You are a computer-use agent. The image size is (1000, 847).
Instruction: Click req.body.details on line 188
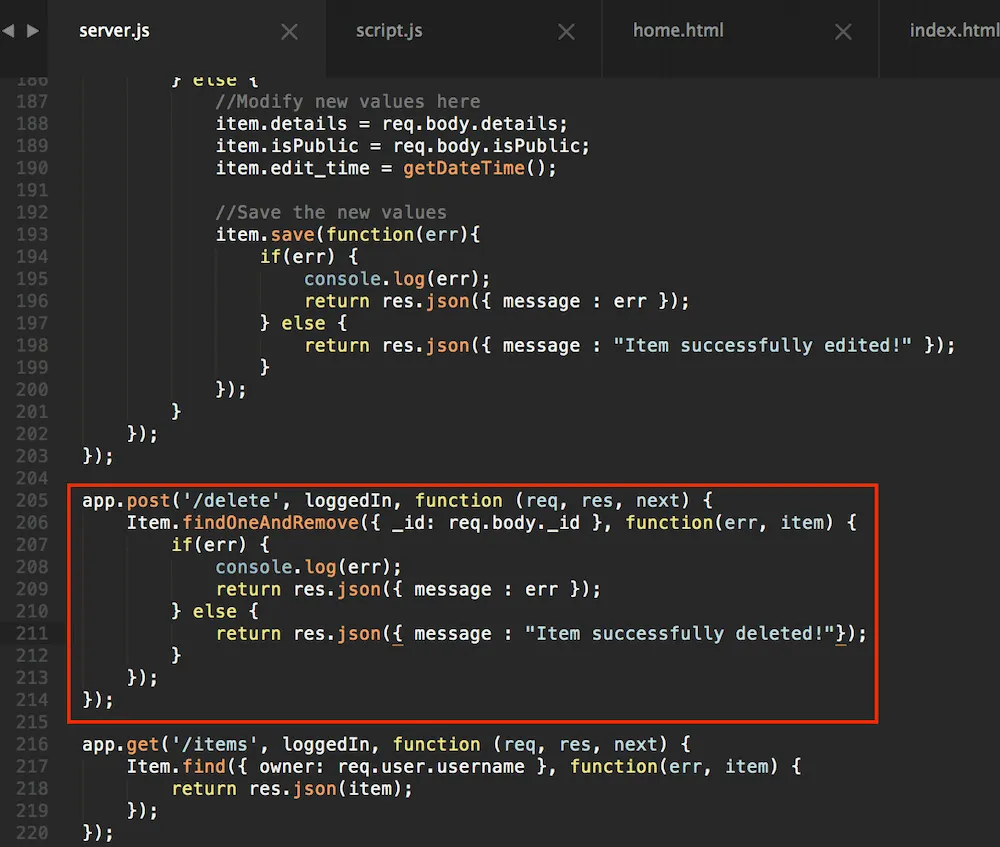[x=469, y=124]
